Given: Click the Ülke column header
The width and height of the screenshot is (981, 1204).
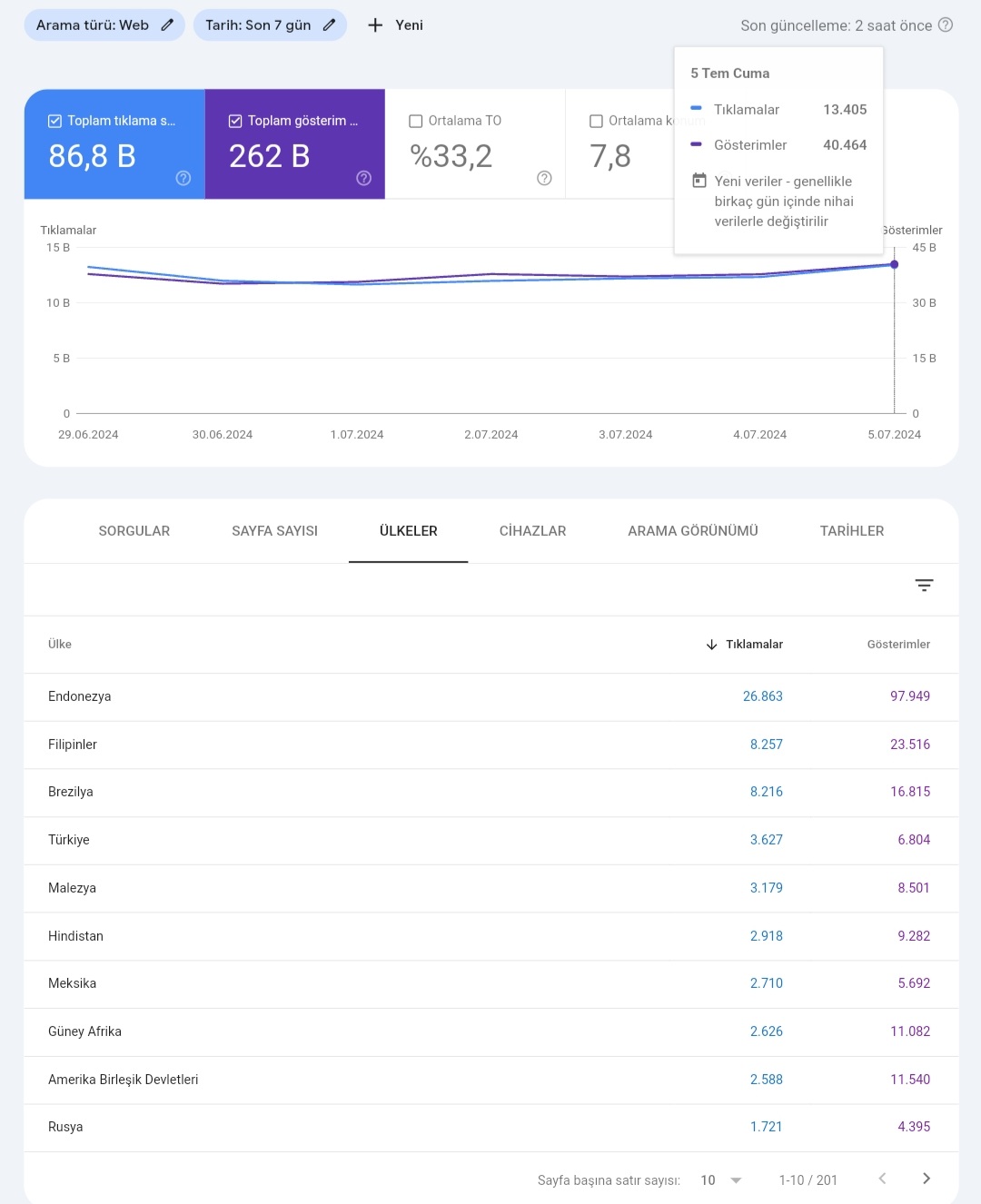Looking at the screenshot, I should pyautogui.click(x=60, y=645).
